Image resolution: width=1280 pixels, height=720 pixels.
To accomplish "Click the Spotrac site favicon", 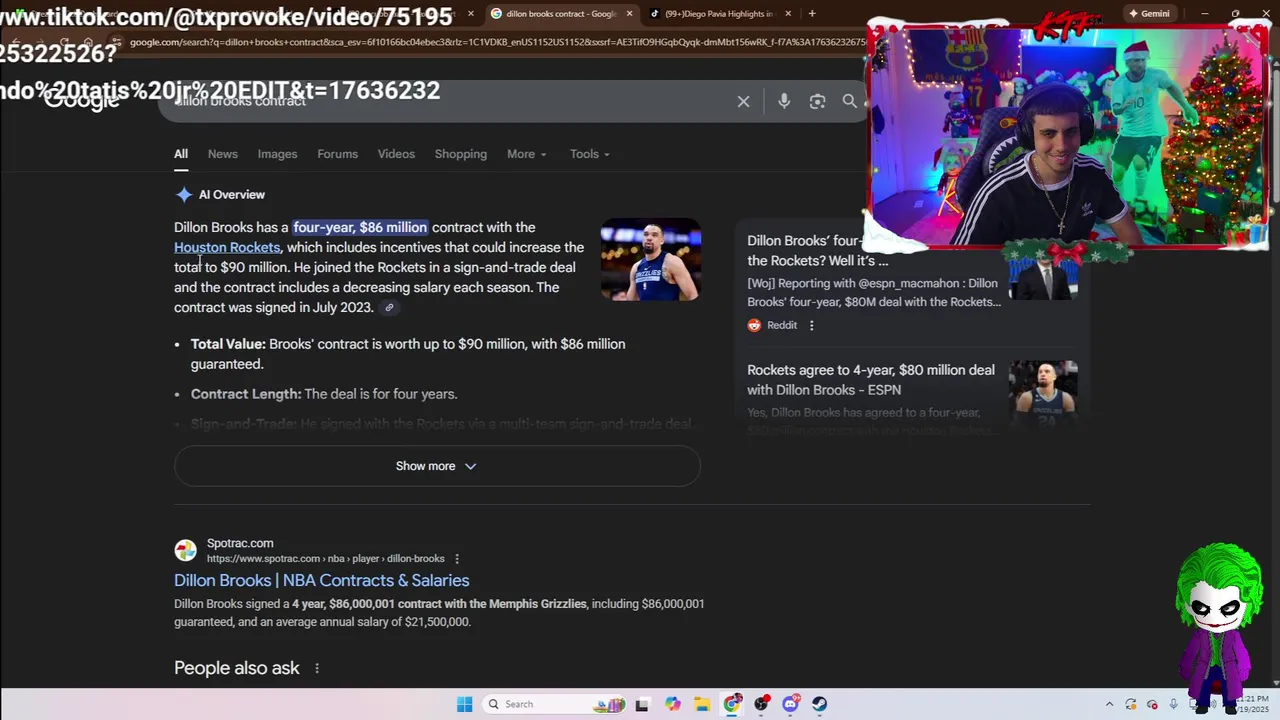I will (185, 550).
